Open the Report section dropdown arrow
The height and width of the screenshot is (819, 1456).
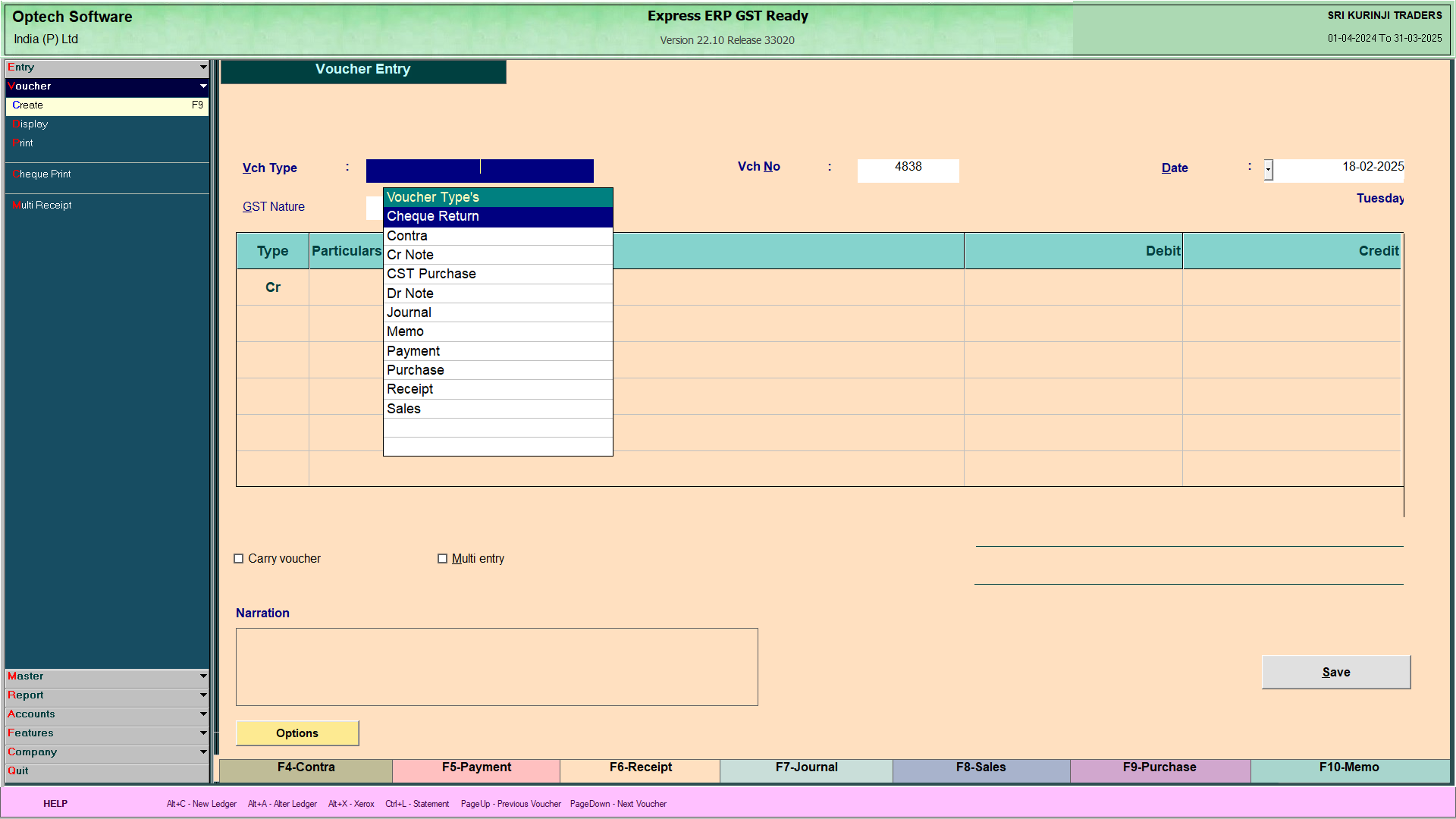point(202,695)
